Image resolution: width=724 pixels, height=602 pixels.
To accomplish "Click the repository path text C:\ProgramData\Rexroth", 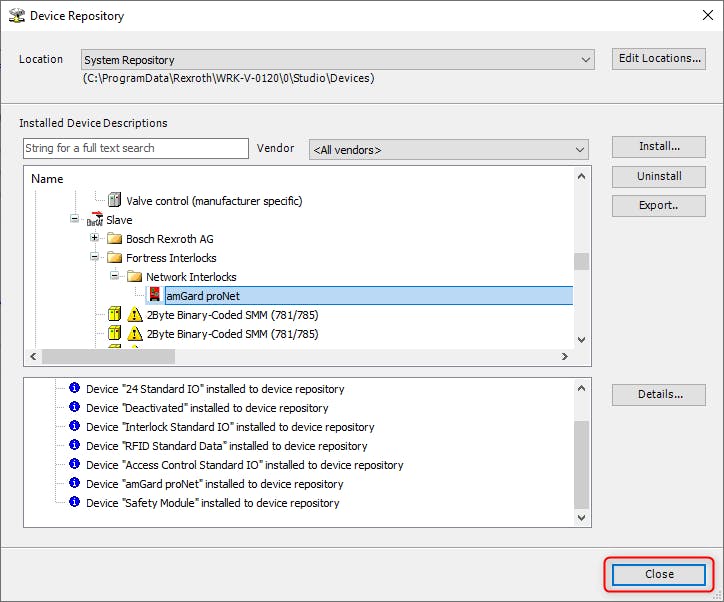I will tap(229, 78).
